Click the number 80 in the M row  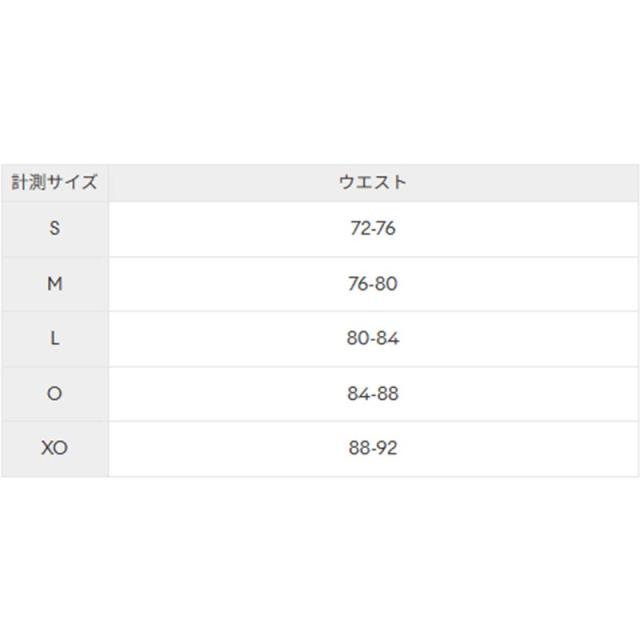pyautogui.click(x=386, y=284)
